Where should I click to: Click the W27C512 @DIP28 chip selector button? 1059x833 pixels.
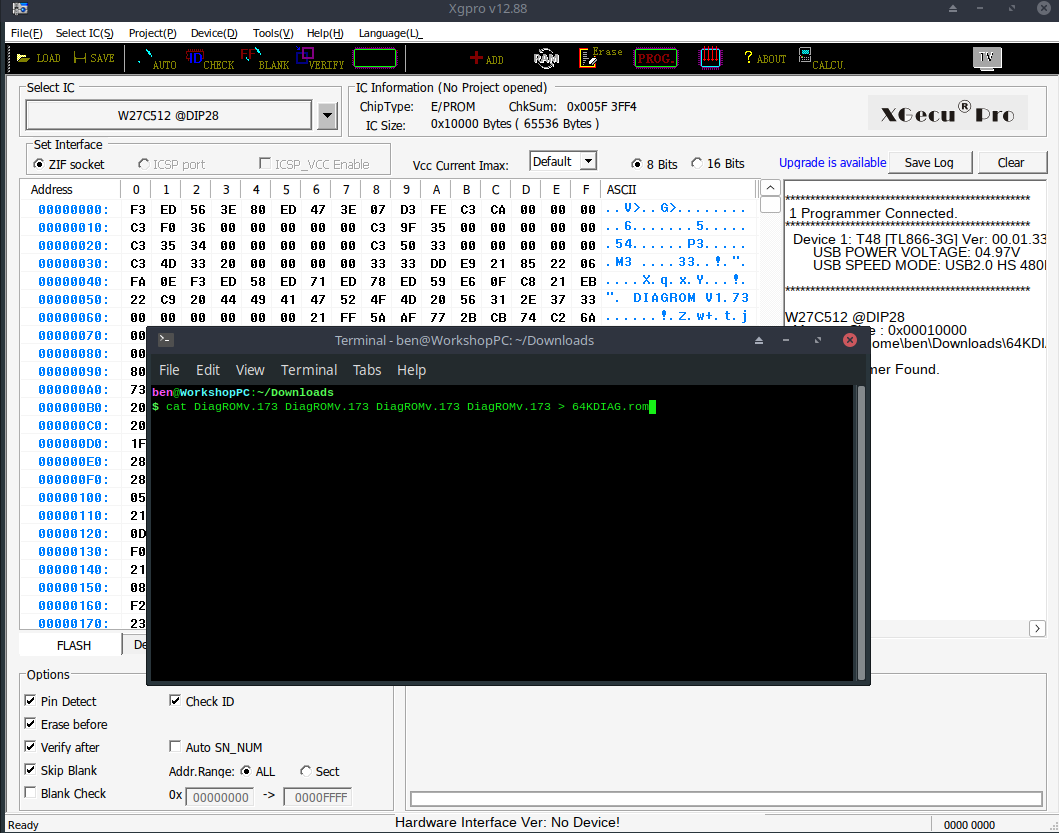pos(168,116)
